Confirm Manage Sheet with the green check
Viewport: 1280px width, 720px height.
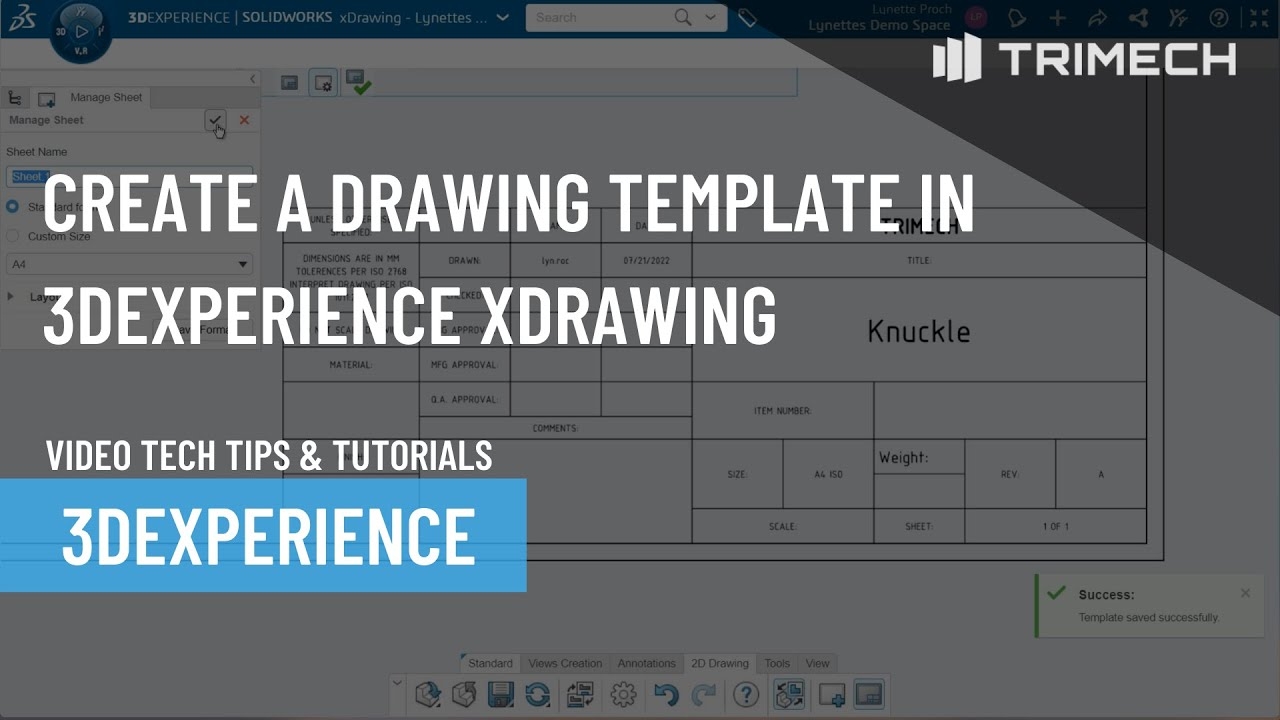[215, 120]
